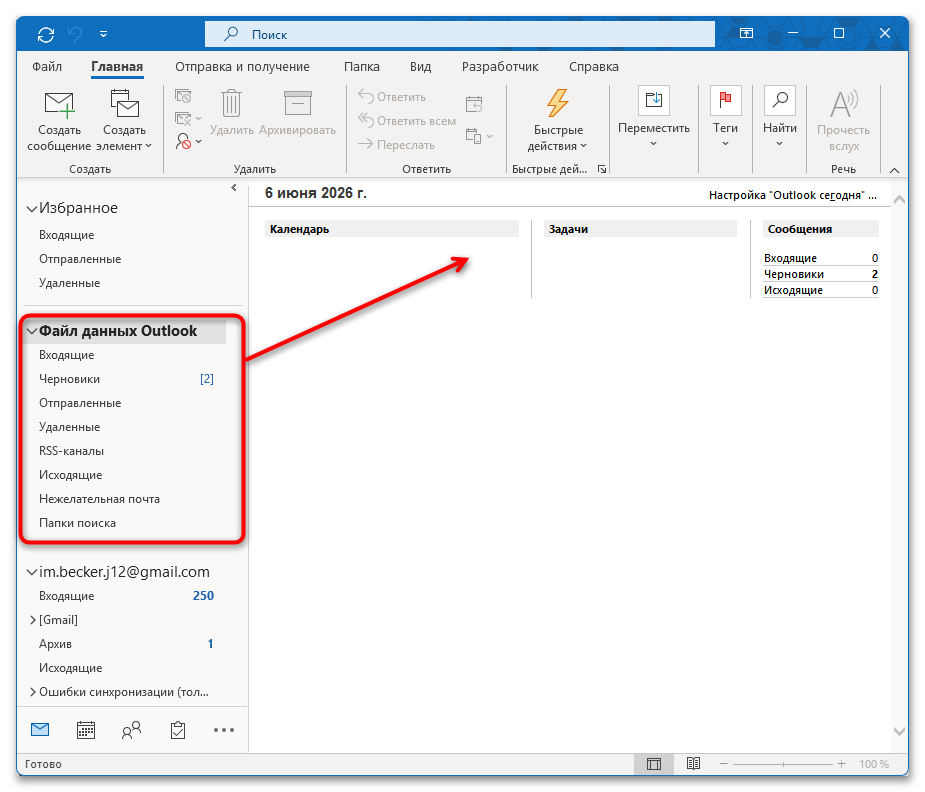Switch to the Главная tab
The height and width of the screenshot is (792, 925).
(x=117, y=67)
